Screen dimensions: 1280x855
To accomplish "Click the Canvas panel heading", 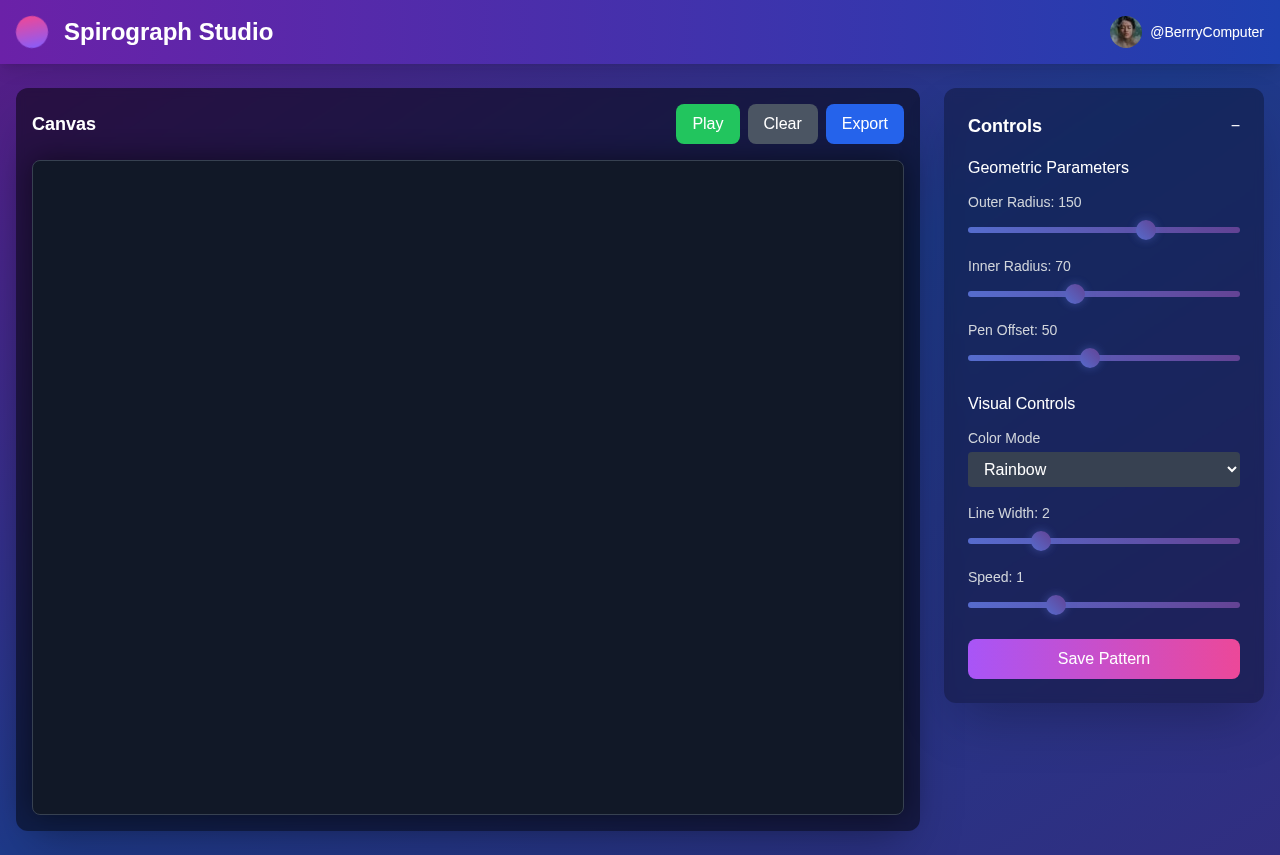I will 64,124.
